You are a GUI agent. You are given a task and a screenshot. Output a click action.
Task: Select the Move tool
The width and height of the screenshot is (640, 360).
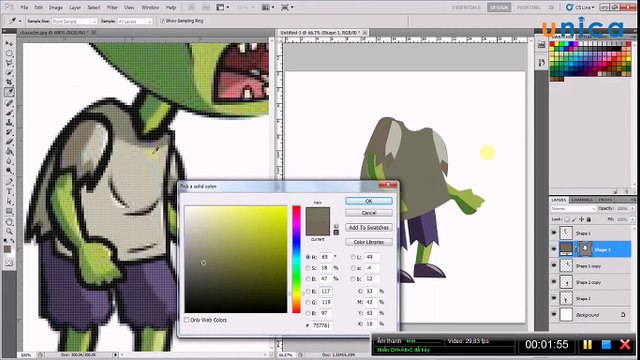point(9,43)
